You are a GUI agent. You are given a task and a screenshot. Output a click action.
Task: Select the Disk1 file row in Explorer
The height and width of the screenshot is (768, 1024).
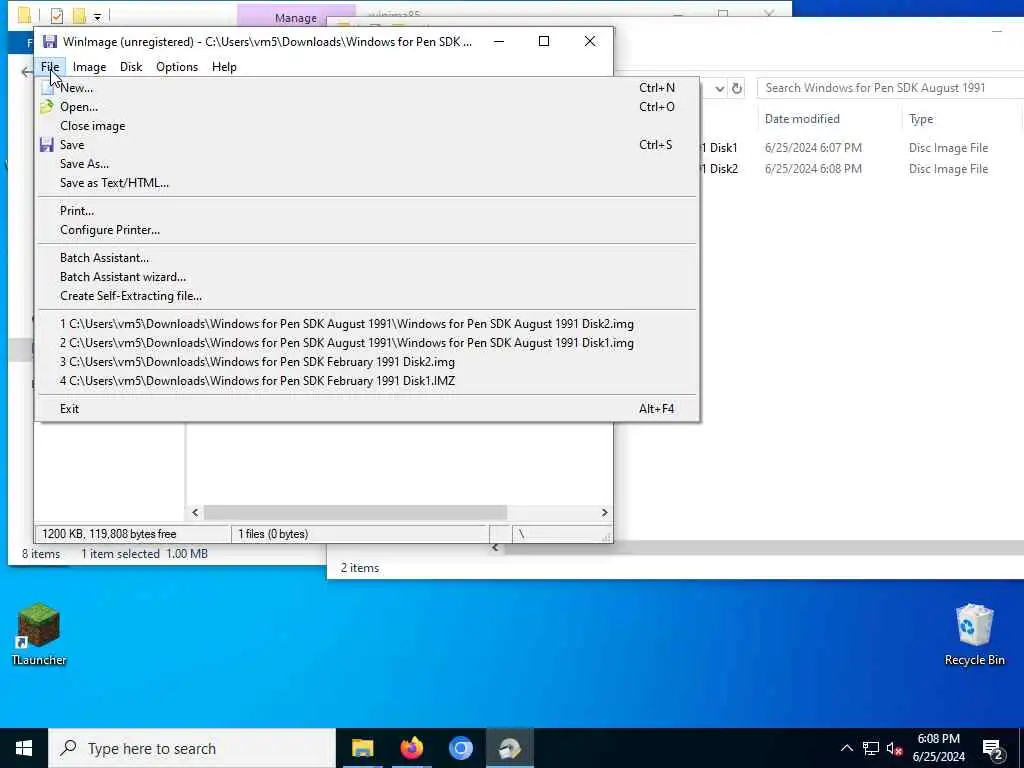862,148
